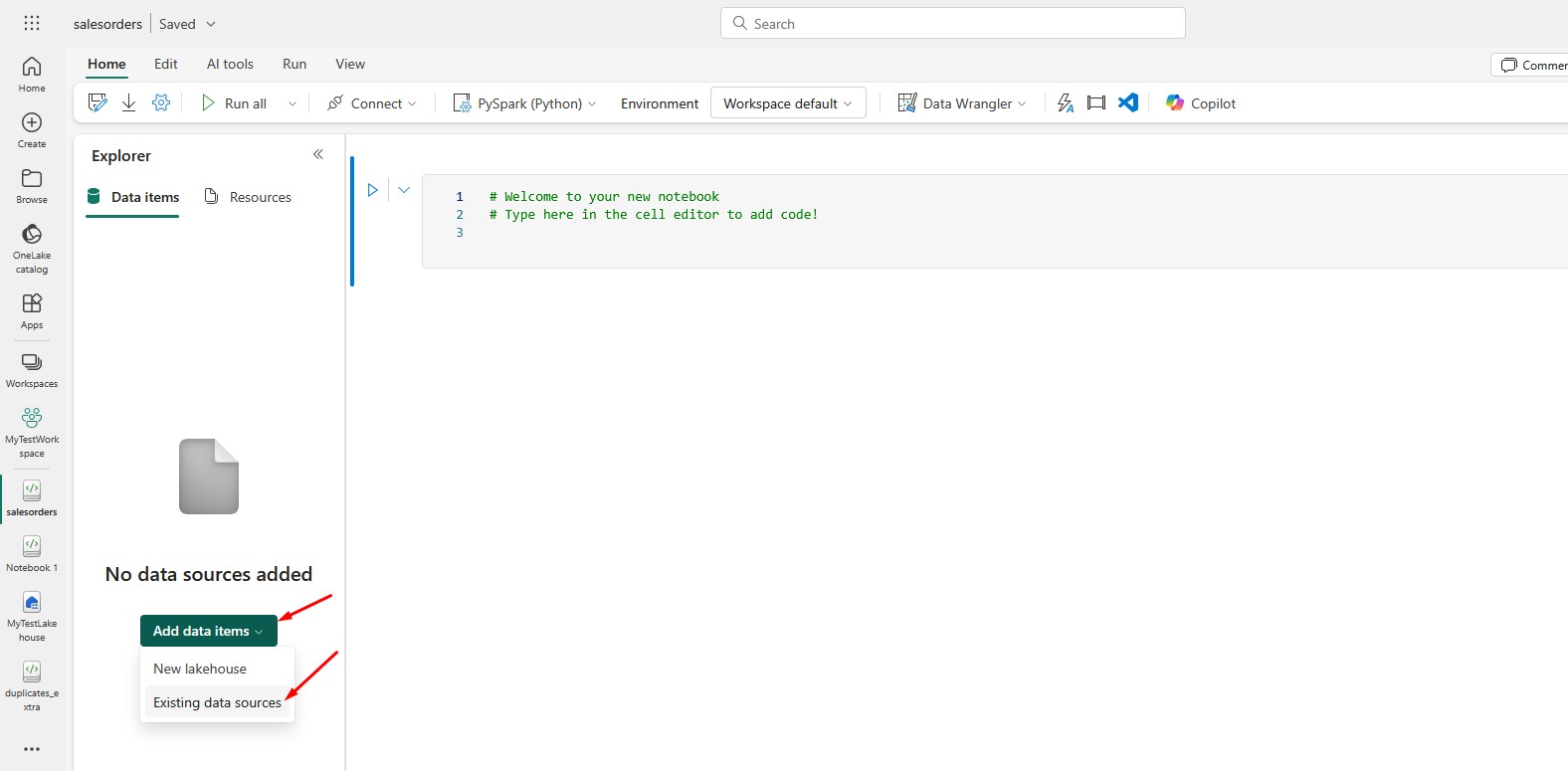The image size is (1568, 771).
Task: Switch to the Home ribbon tab
Action: click(106, 64)
